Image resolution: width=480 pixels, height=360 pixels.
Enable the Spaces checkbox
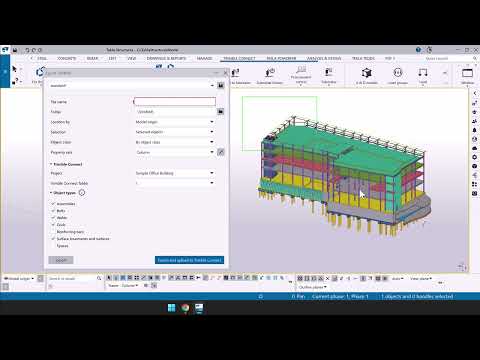tap(53, 246)
